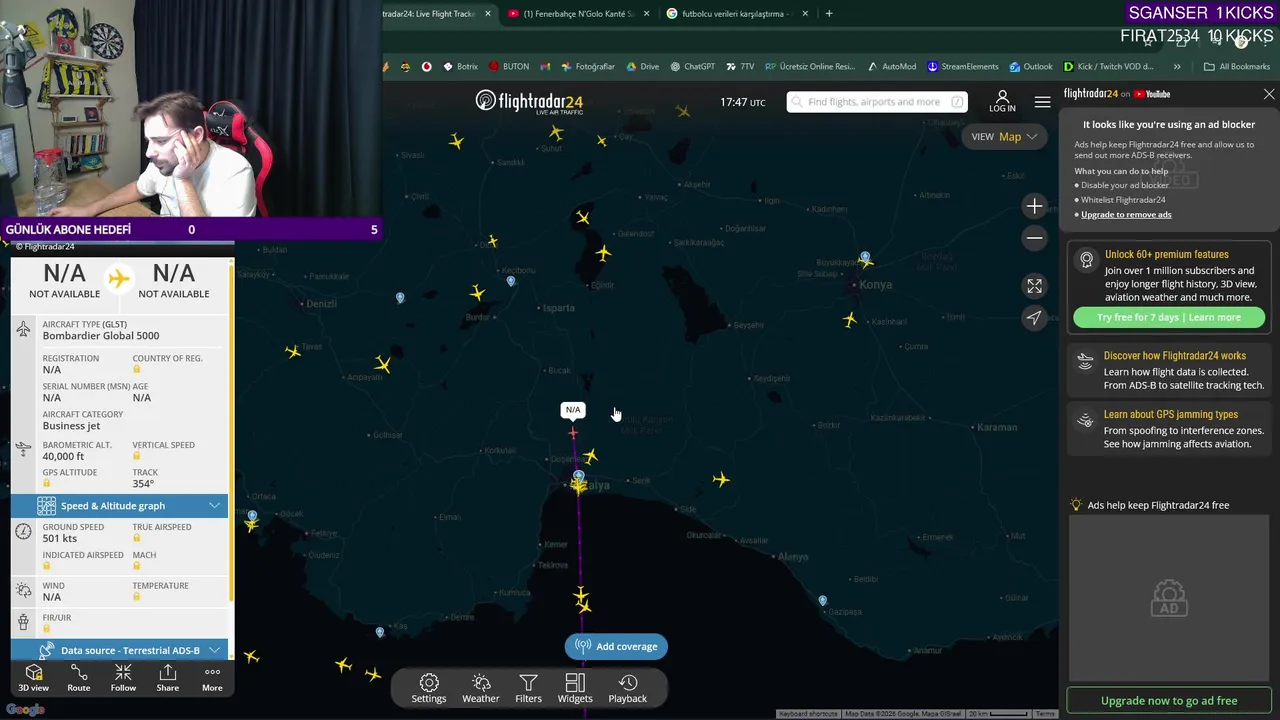Open the Drive bookmark
Image resolution: width=1280 pixels, height=720 pixels.
(642, 67)
